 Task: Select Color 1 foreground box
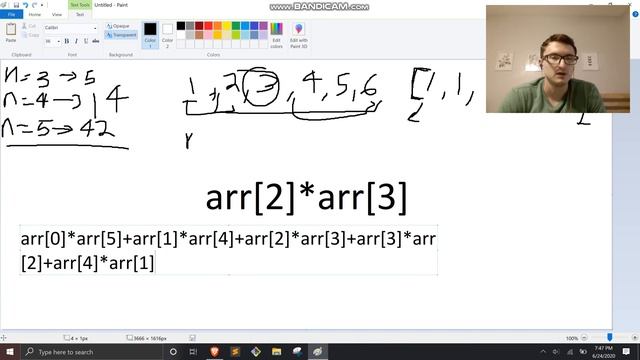tap(150, 35)
